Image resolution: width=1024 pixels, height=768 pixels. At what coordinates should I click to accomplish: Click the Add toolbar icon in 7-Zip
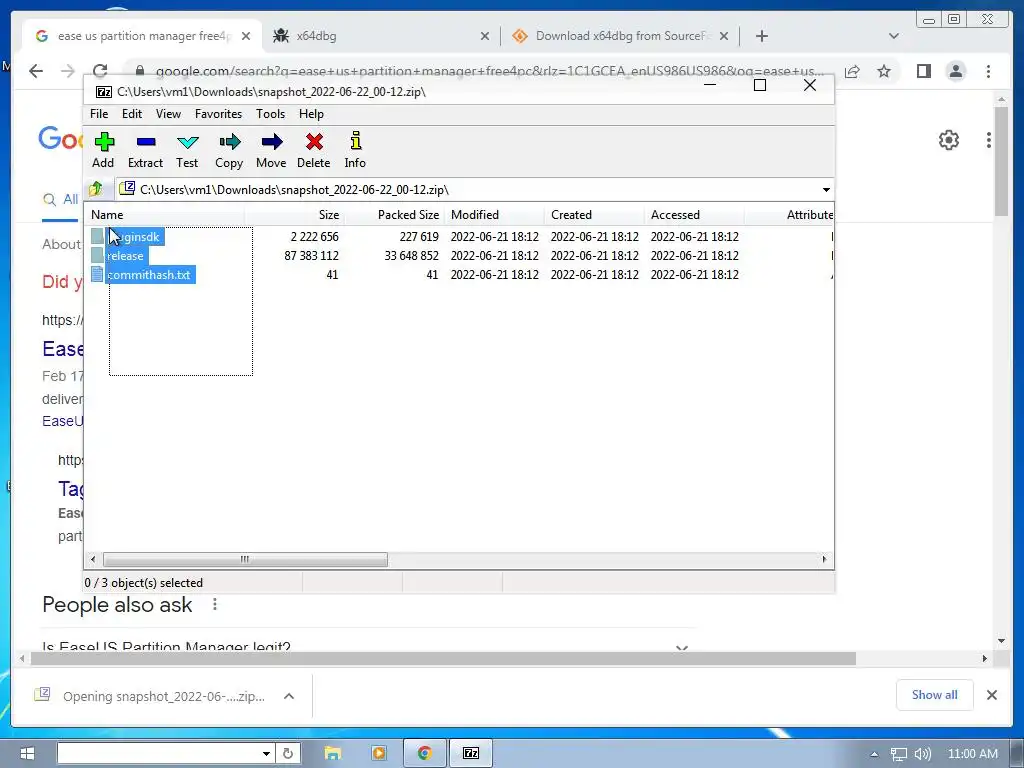104,151
